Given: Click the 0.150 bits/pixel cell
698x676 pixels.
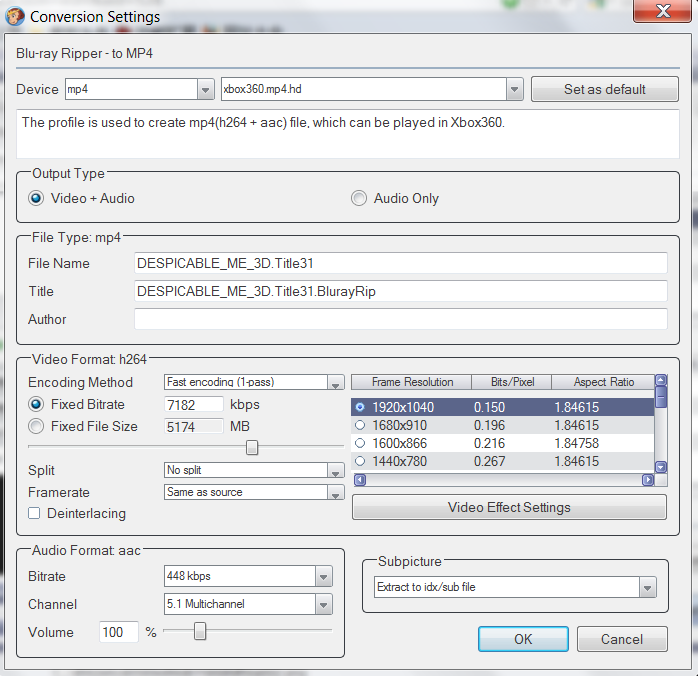Looking at the screenshot, I should [x=489, y=407].
